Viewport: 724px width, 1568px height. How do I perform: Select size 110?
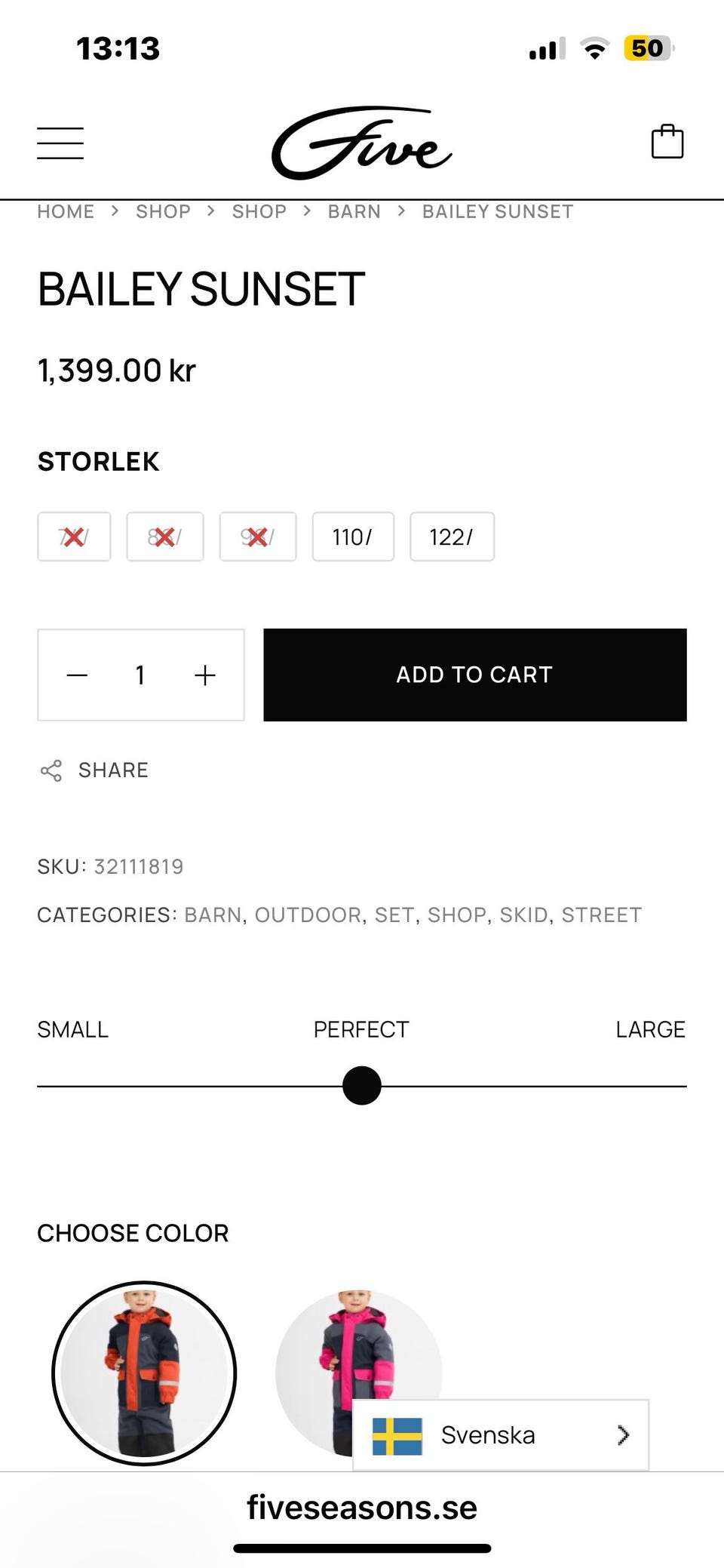coord(353,537)
